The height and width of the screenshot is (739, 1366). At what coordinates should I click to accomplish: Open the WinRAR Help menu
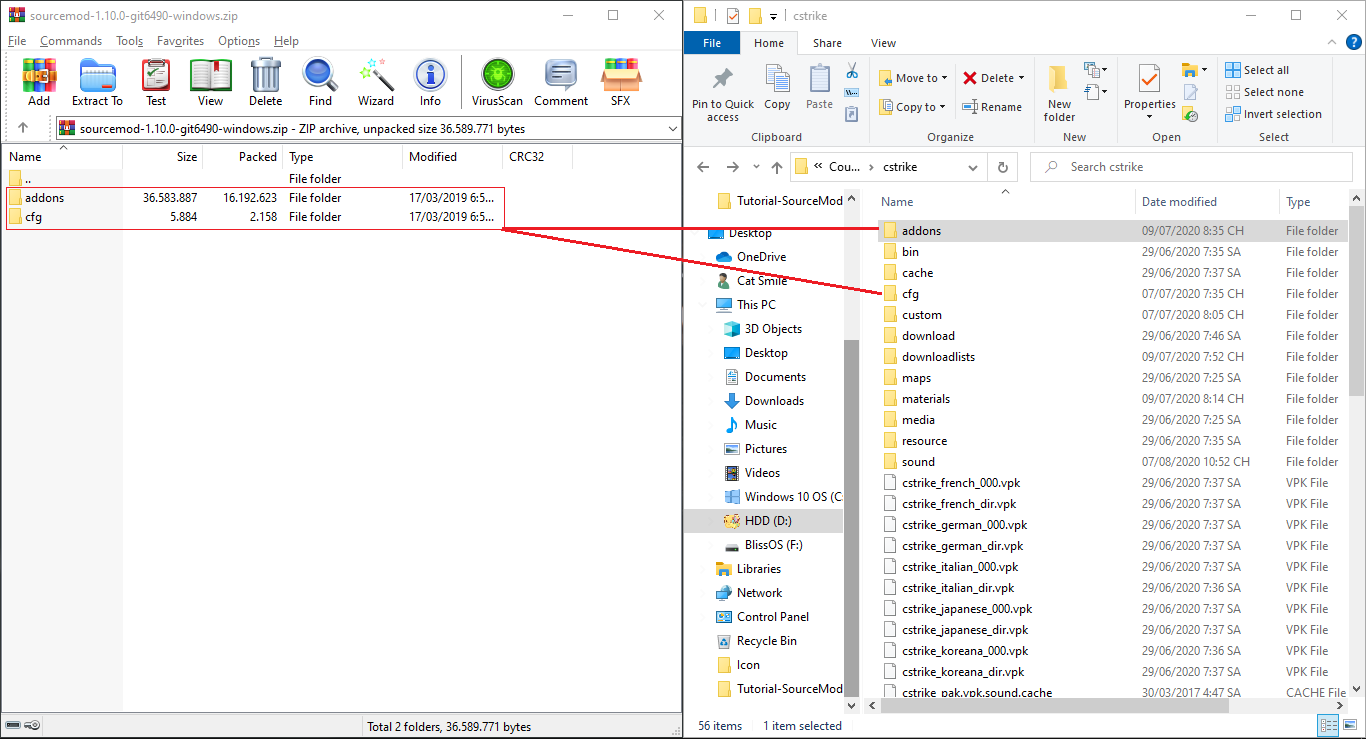[286, 41]
